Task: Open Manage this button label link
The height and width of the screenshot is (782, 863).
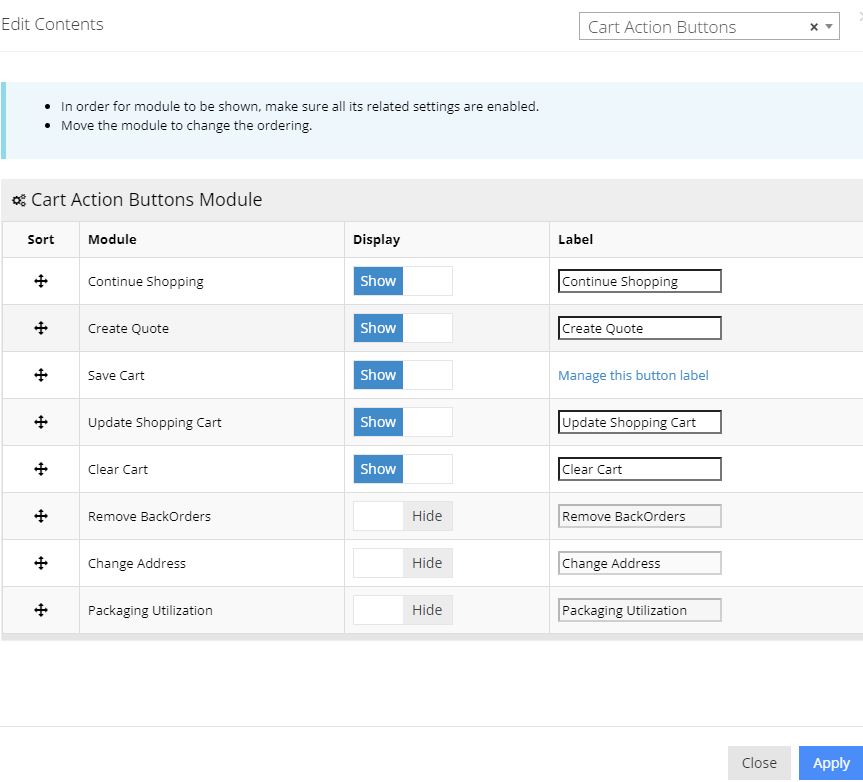Action: (x=633, y=375)
